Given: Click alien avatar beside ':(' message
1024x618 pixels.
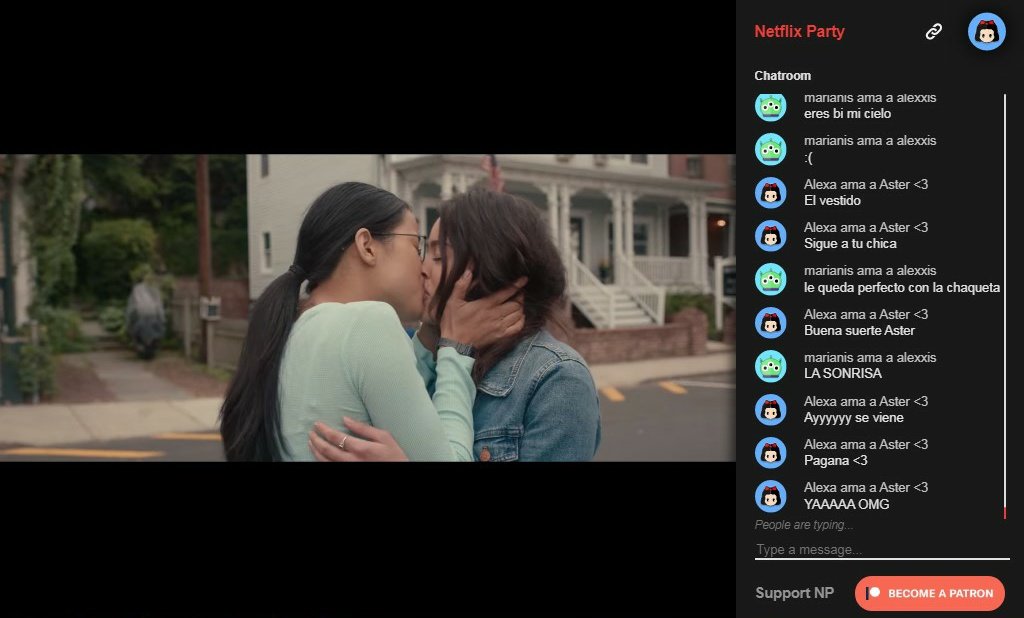Looking at the screenshot, I should 771,149.
